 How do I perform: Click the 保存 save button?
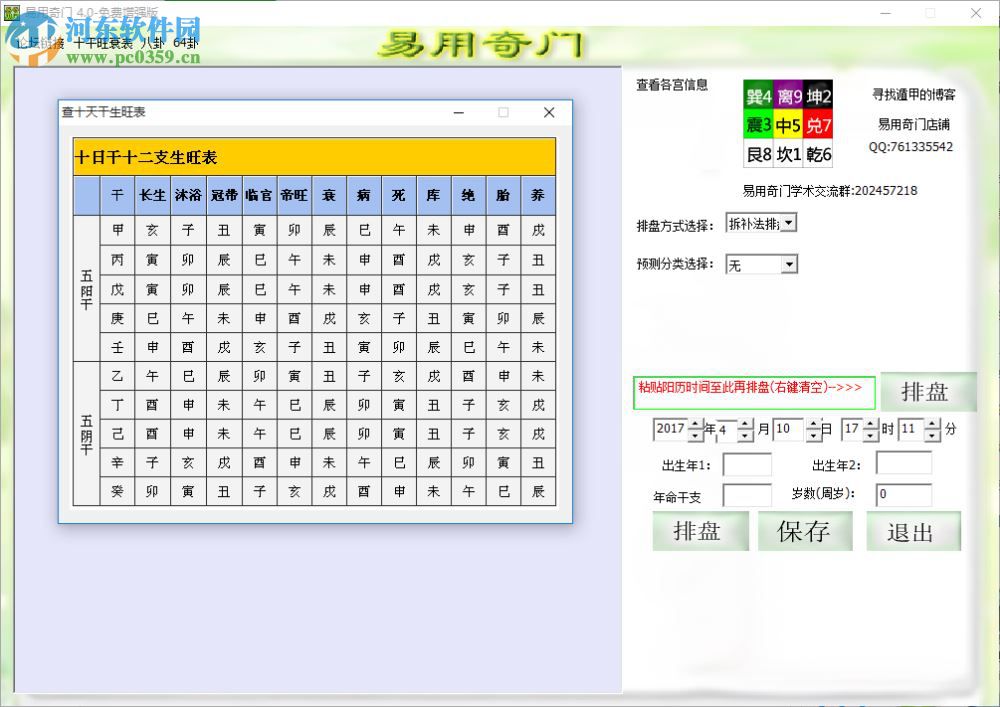804,531
